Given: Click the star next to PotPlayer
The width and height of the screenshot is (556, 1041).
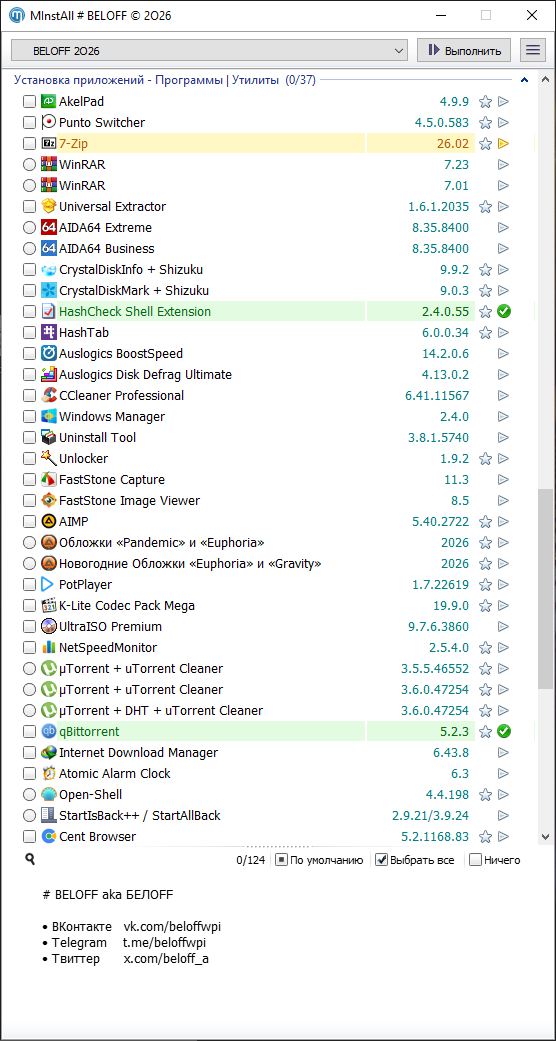Looking at the screenshot, I should (x=486, y=585).
